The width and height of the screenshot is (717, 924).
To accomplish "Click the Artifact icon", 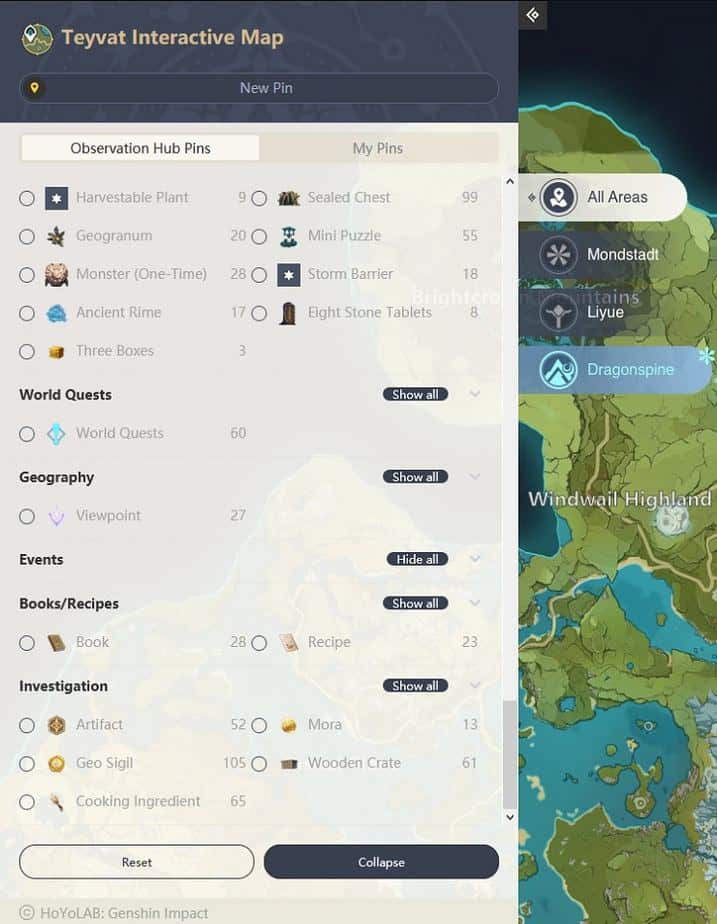I will click(57, 725).
